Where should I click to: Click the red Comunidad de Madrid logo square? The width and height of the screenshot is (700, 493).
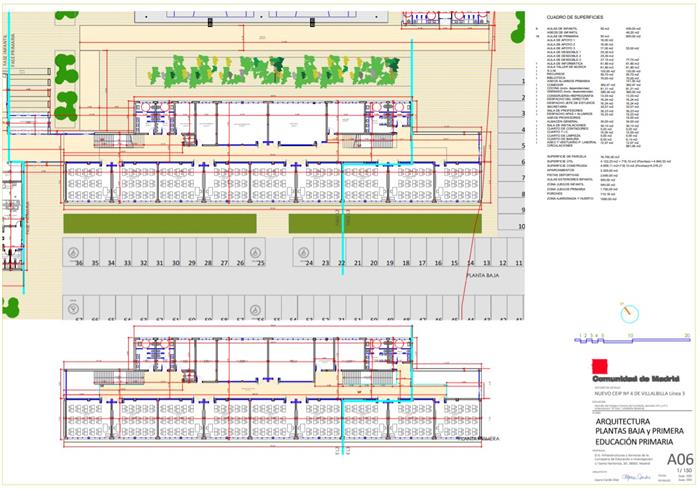tap(598, 365)
